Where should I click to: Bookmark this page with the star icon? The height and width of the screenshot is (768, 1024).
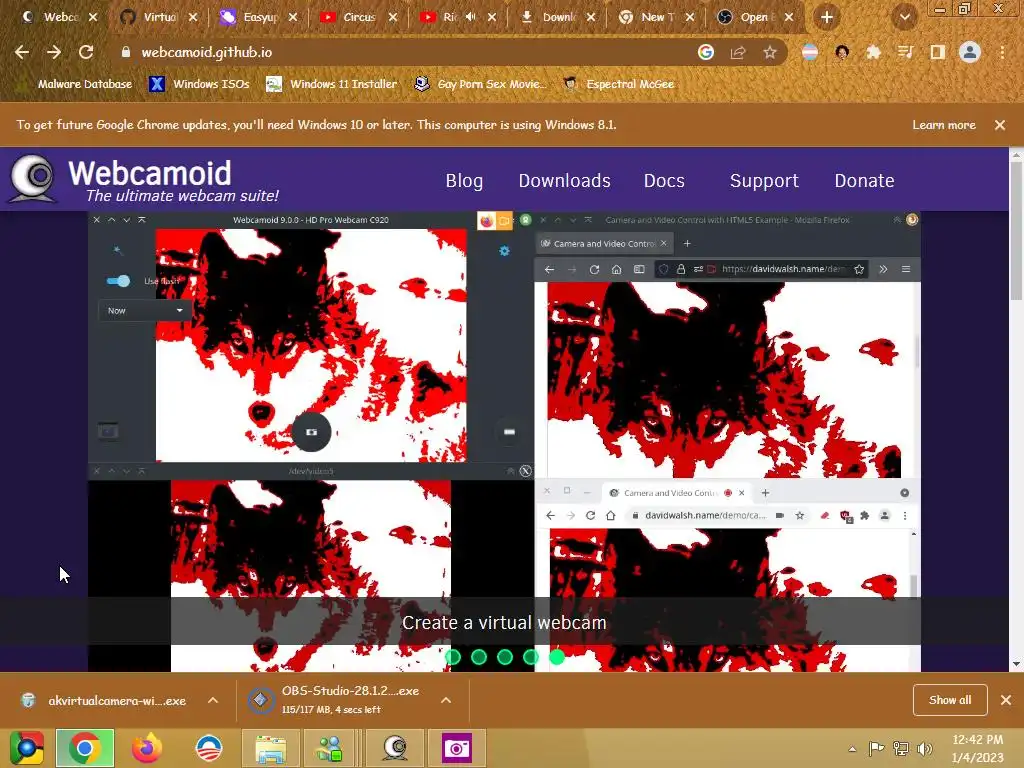point(770,52)
